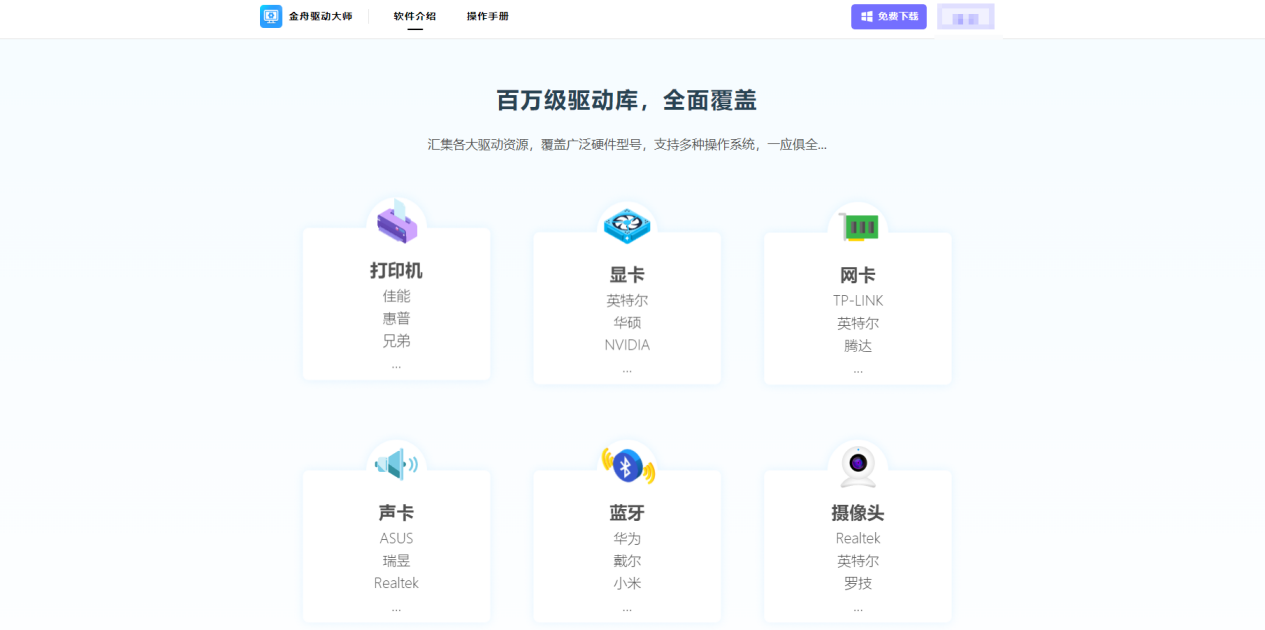Click the subtitle starting with 汇集各大驱动资源
The height and width of the screenshot is (630, 1265).
pyautogui.click(x=627, y=144)
